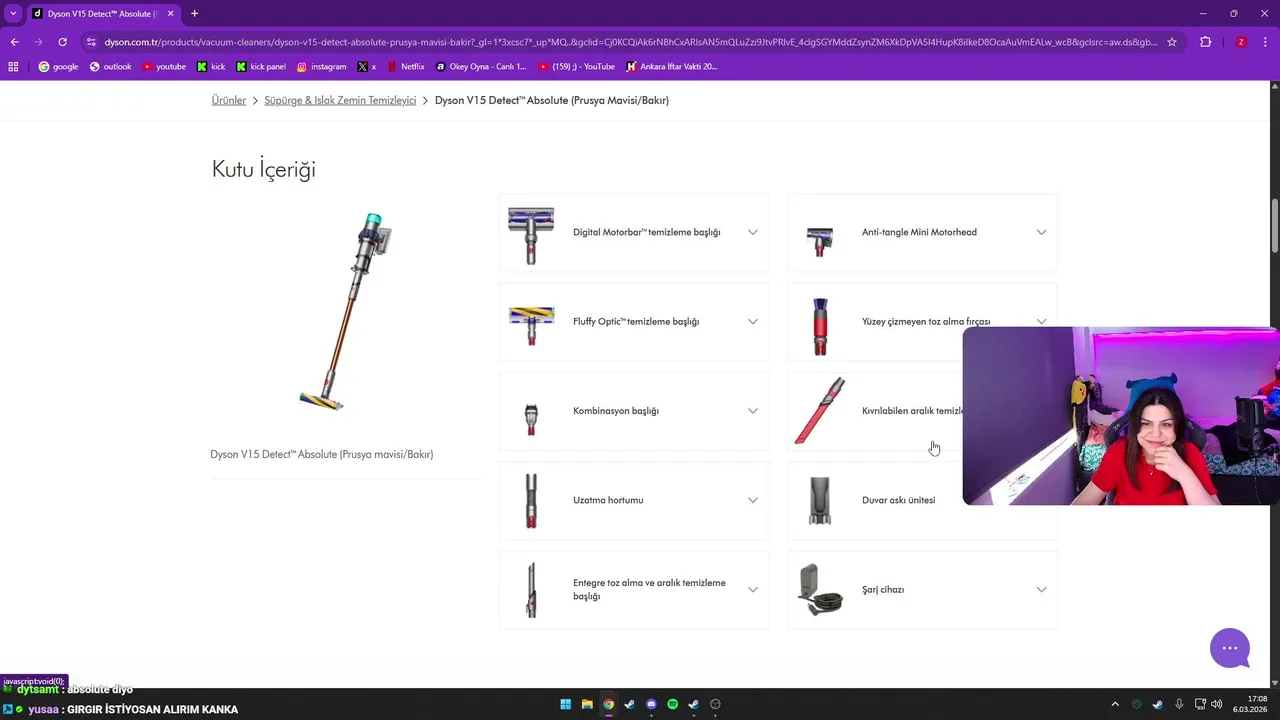
Task: Open Chrome's three-dot menu
Action: click(1266, 42)
